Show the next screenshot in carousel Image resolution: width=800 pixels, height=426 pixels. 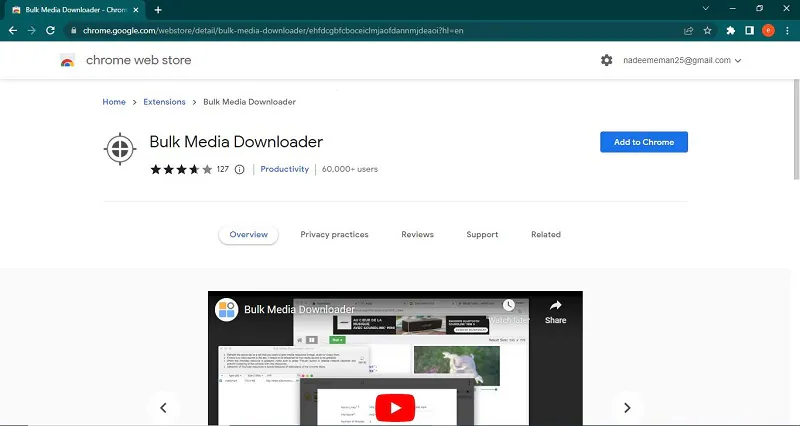tap(627, 408)
